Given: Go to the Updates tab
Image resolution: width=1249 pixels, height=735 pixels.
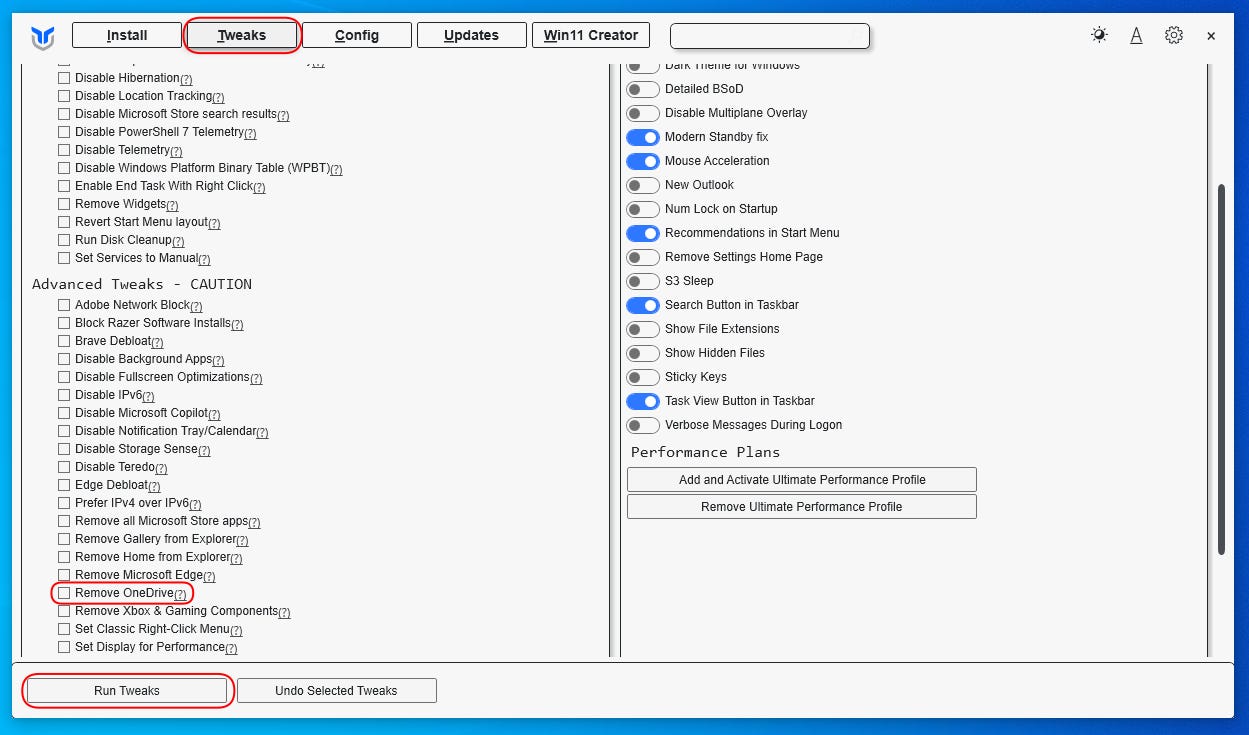Looking at the screenshot, I should 471,35.
